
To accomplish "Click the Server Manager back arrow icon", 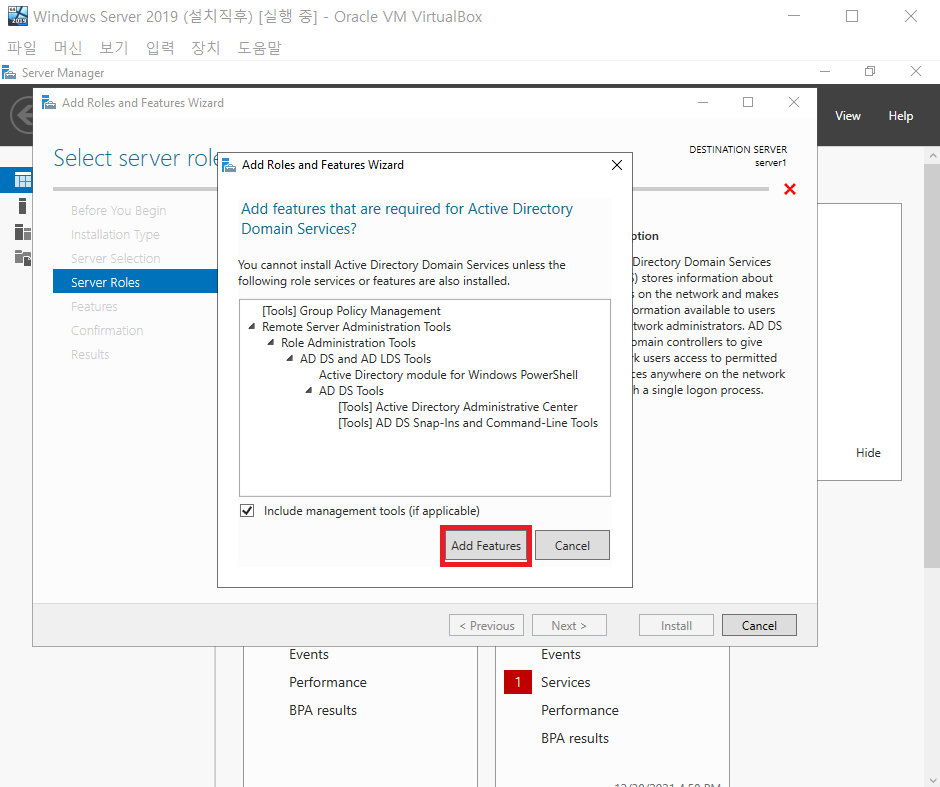I will point(23,115).
